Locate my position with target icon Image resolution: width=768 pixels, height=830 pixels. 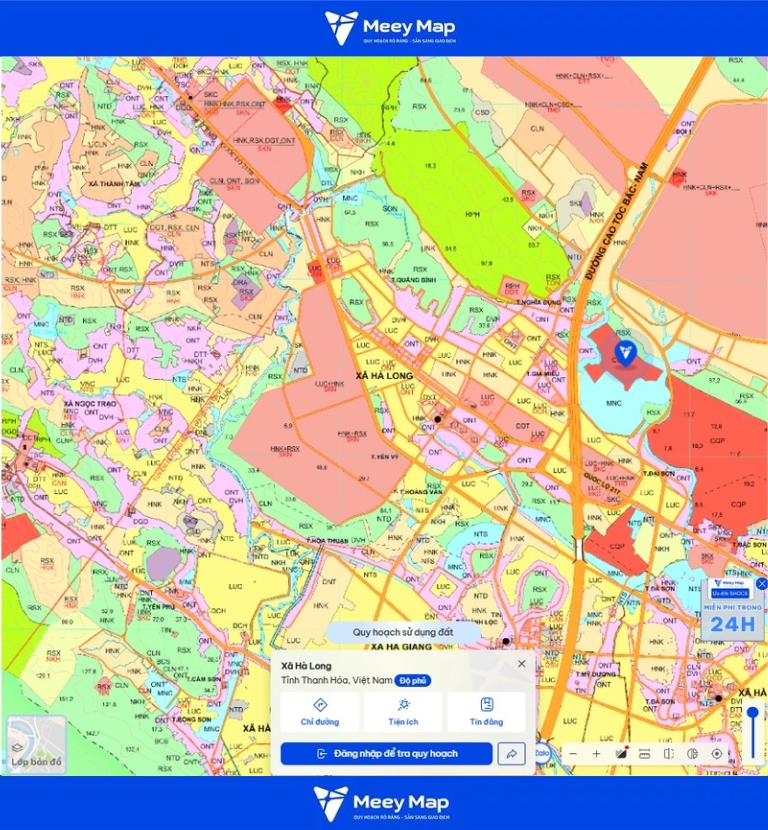pos(717,754)
